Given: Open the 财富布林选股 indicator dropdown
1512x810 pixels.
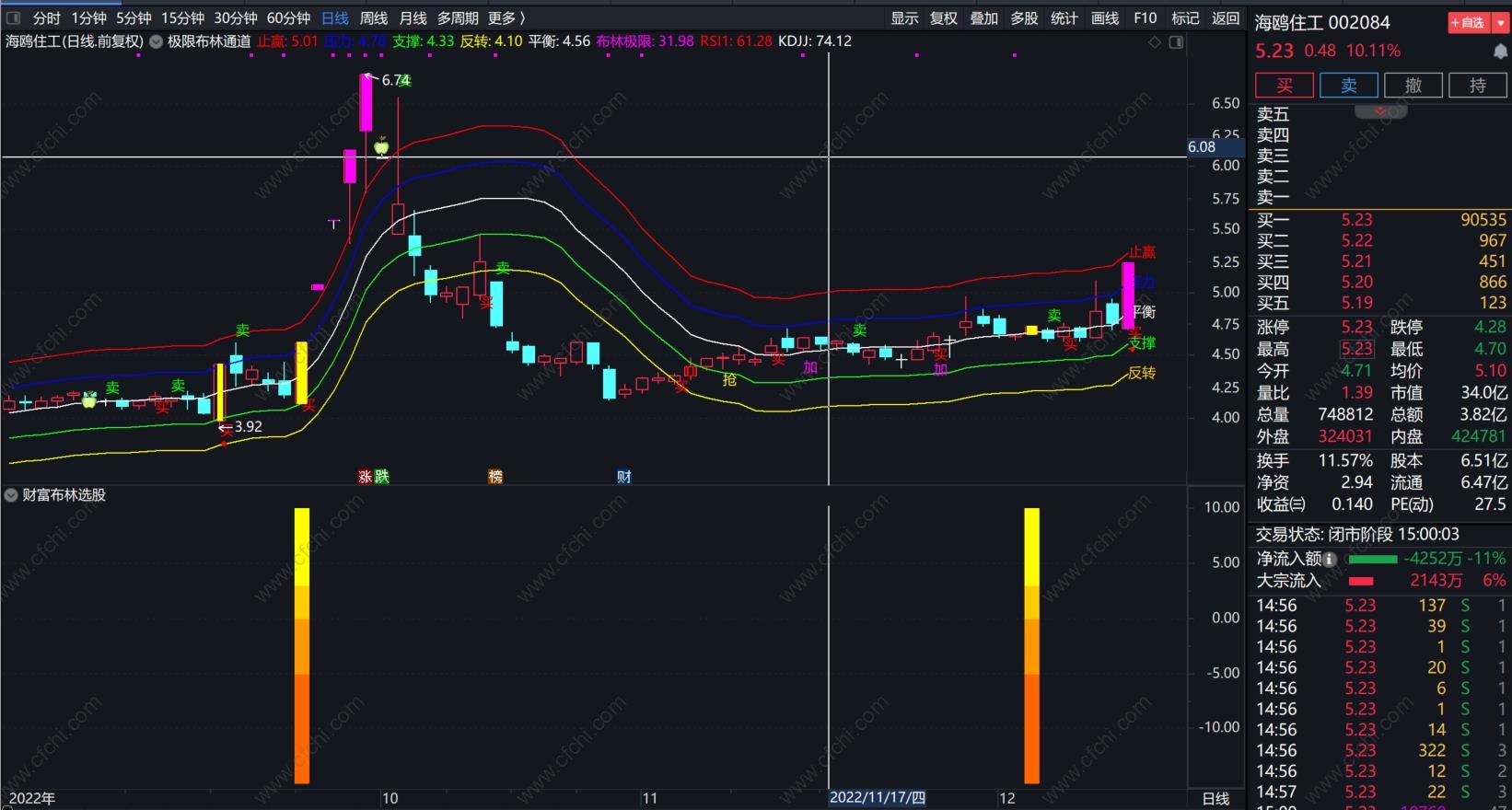Looking at the screenshot, I should pyautogui.click(x=11, y=495).
